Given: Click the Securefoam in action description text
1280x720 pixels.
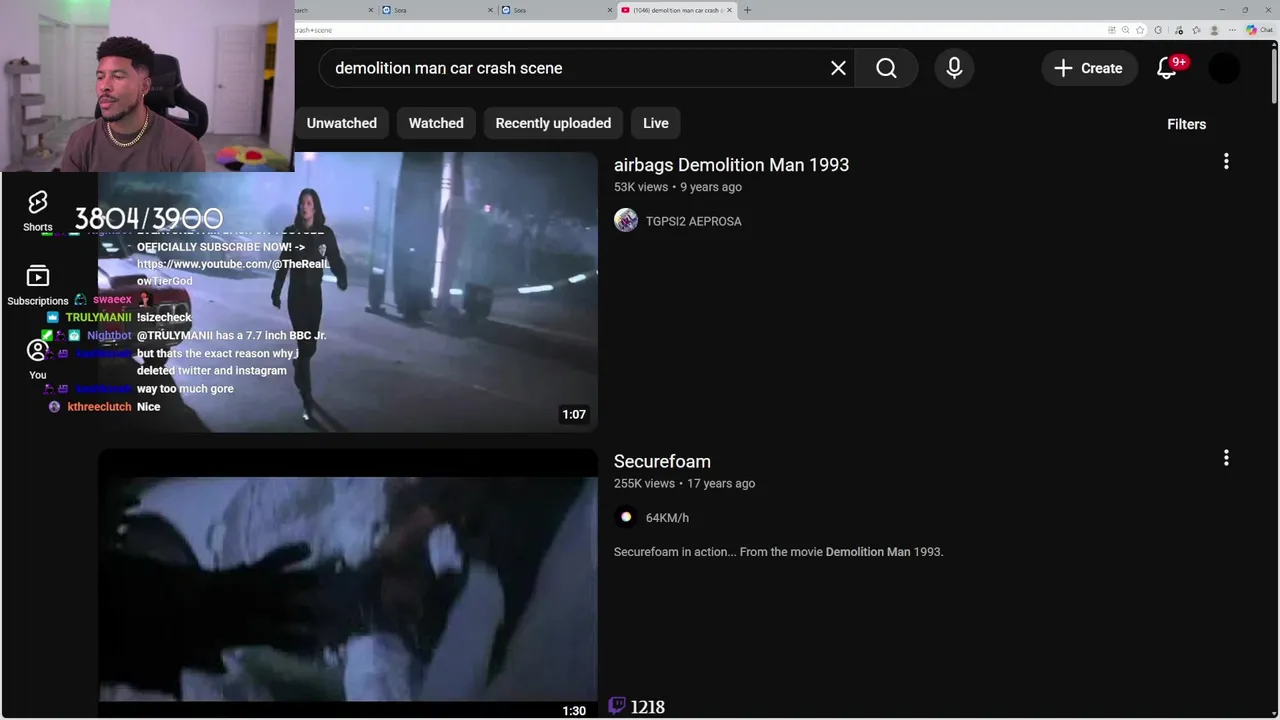Looking at the screenshot, I should pos(778,552).
